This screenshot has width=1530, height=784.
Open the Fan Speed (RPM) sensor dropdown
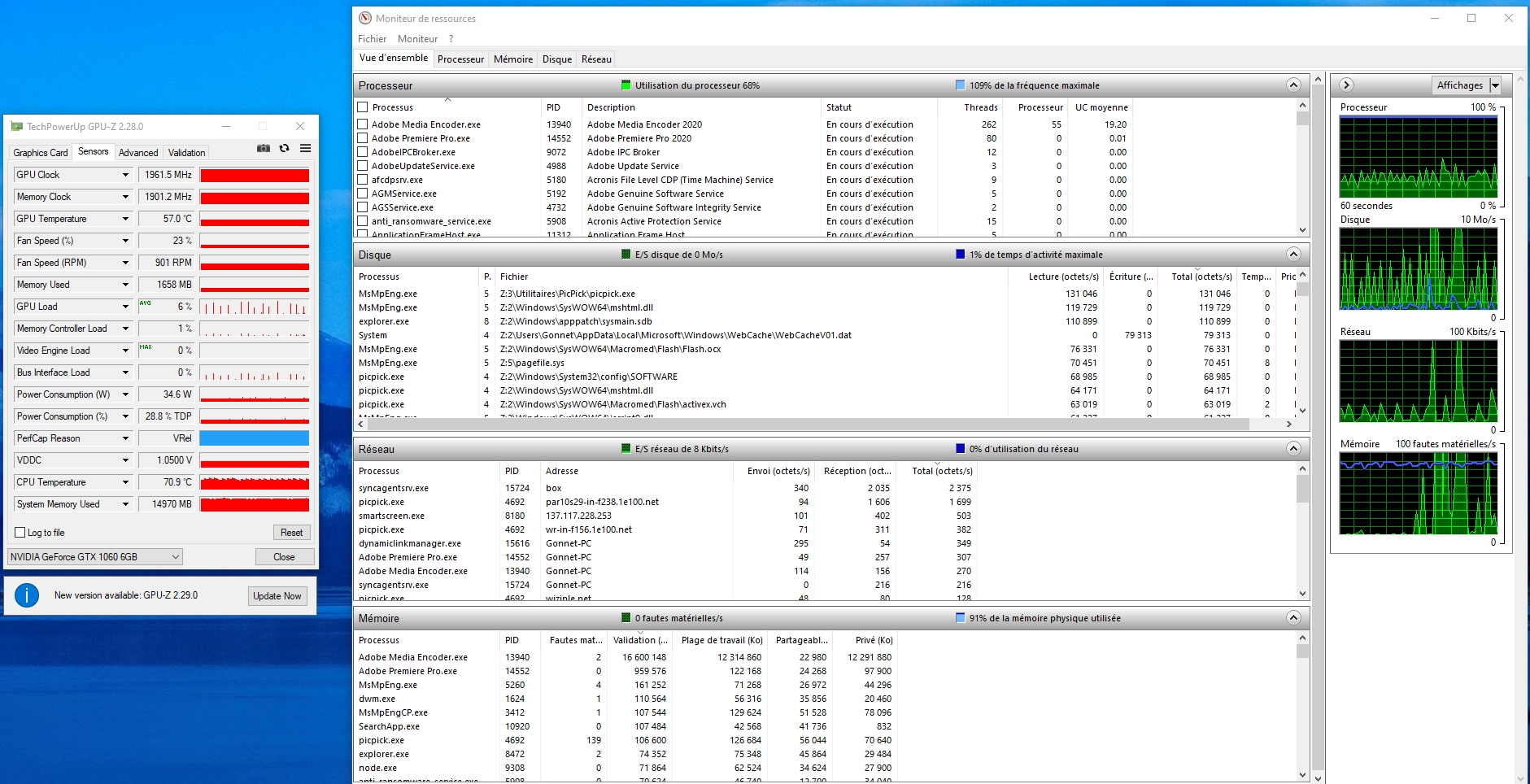click(x=125, y=263)
